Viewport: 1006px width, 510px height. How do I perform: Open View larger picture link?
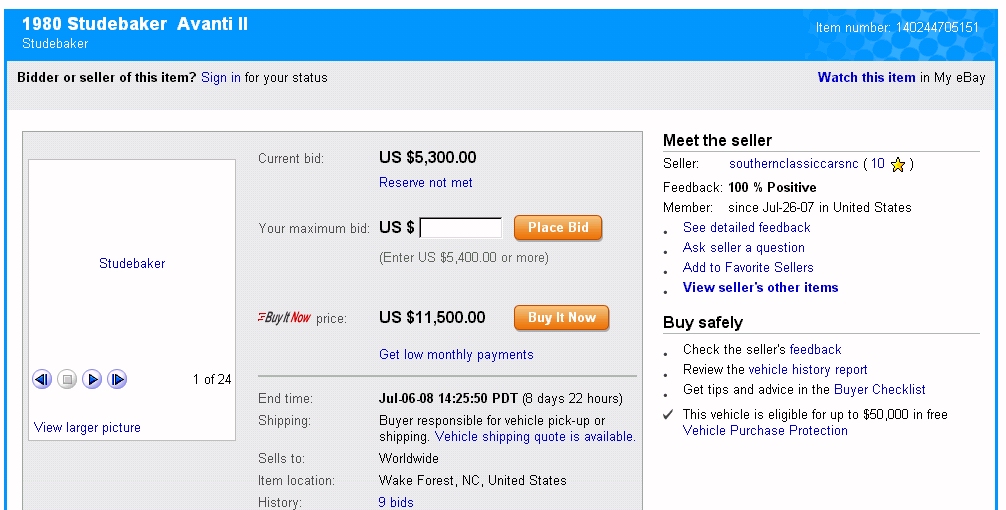(x=87, y=428)
